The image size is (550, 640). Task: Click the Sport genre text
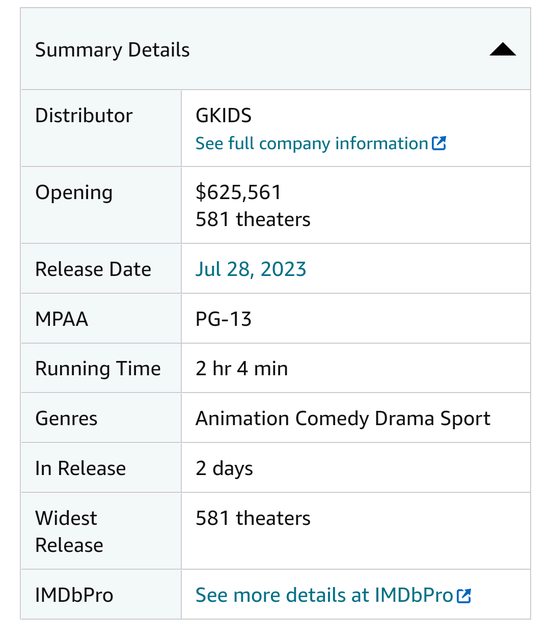pyautogui.click(x=465, y=419)
